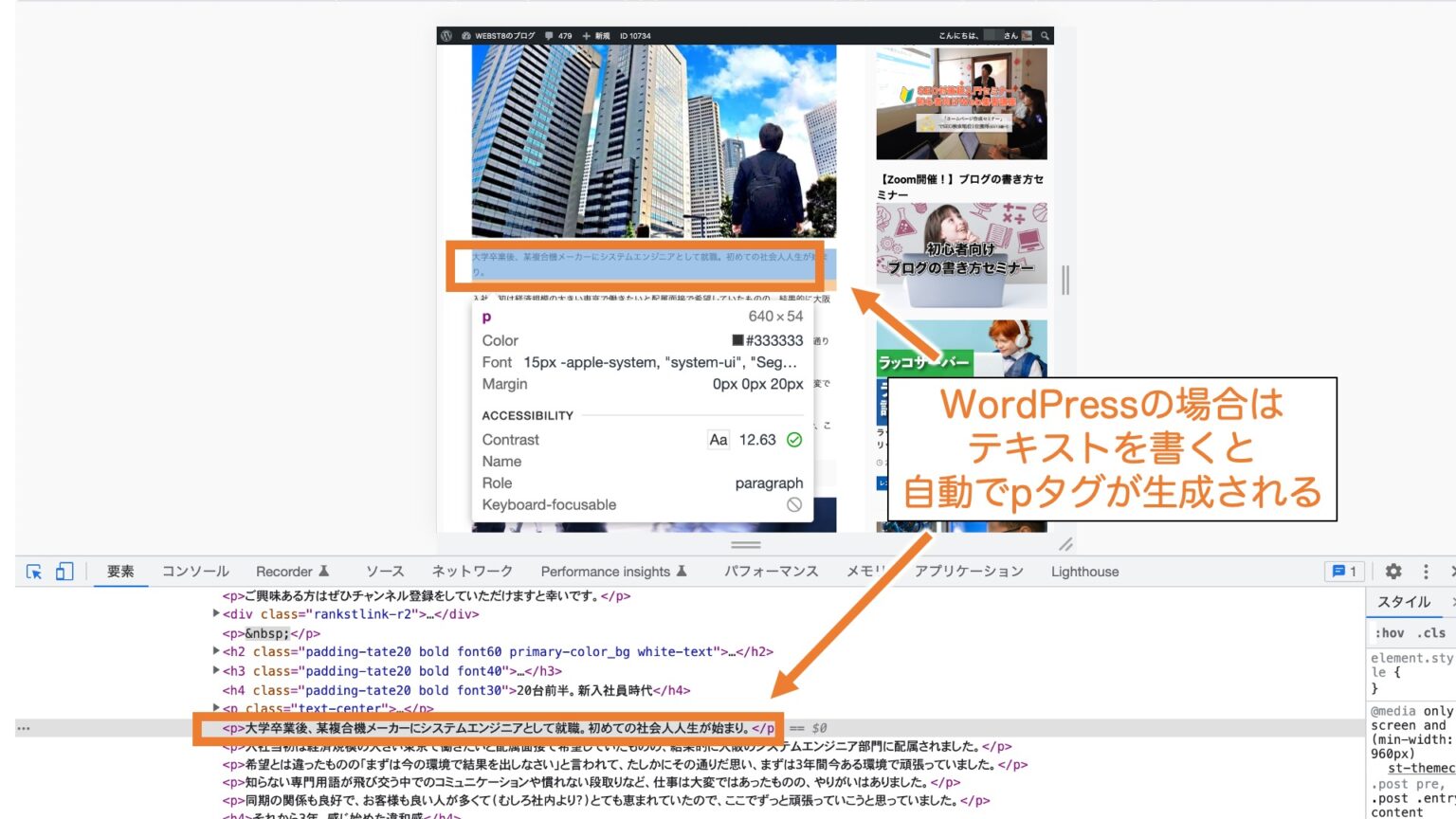1456x819 pixels.
Task: Activate the keyboard-focusable accessibility indicator
Action: (x=794, y=504)
